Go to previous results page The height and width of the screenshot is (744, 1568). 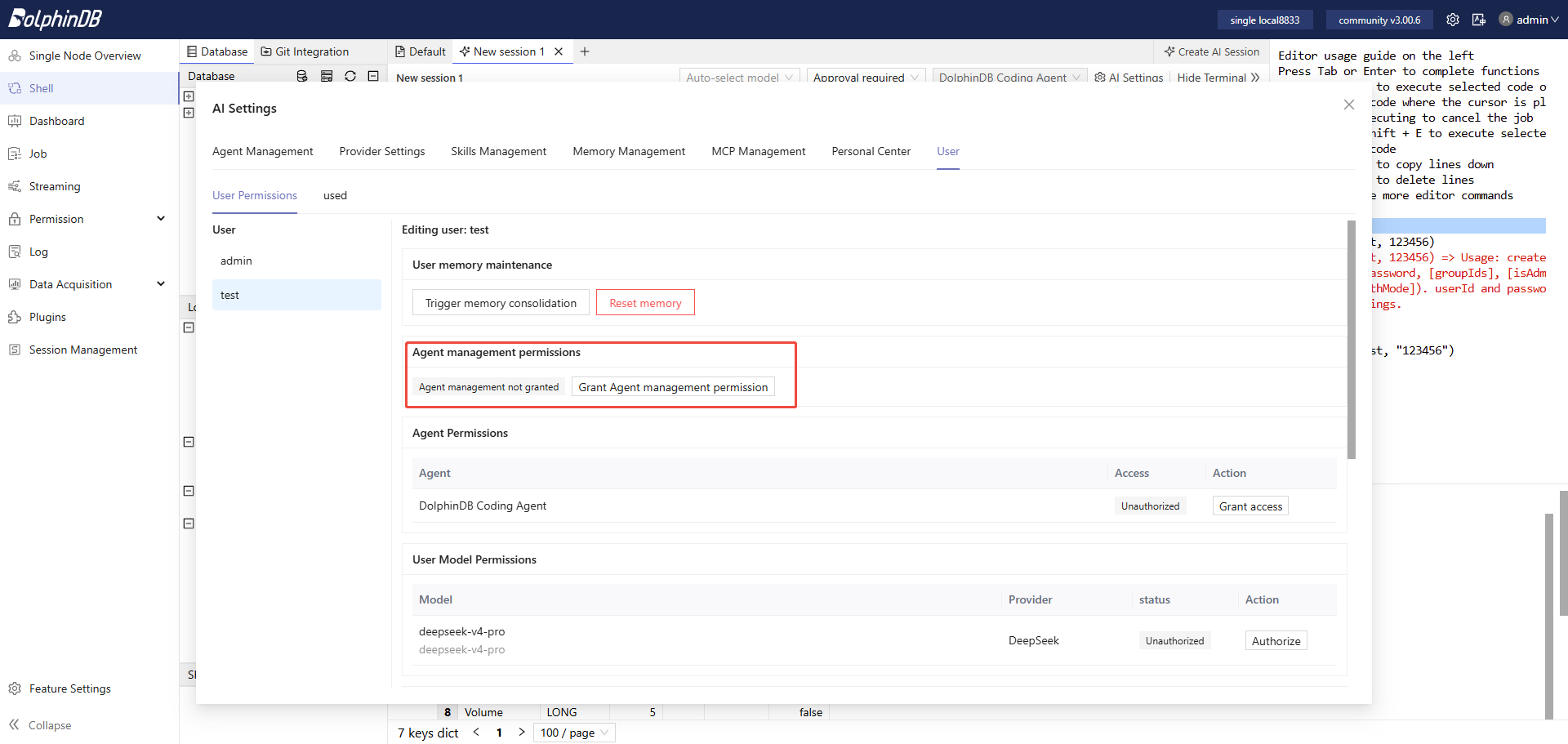[x=476, y=733]
